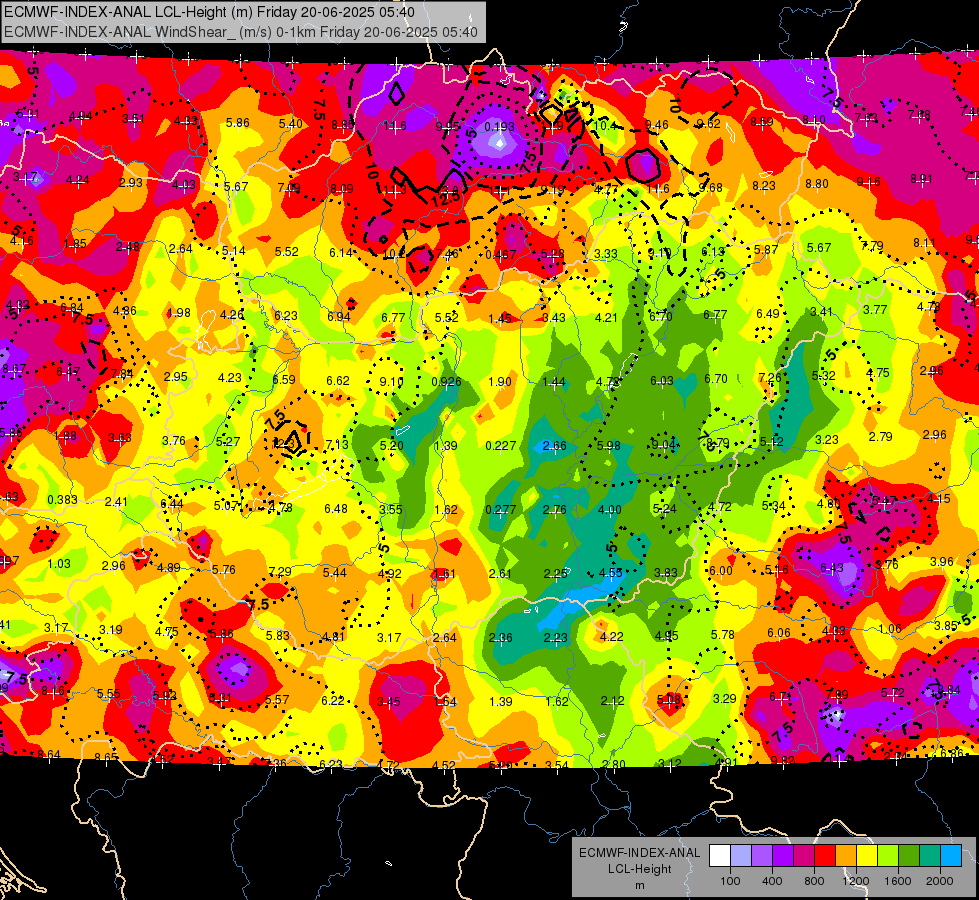Click the map value '7.13'
This screenshot has height=900, width=979.
coord(337,445)
